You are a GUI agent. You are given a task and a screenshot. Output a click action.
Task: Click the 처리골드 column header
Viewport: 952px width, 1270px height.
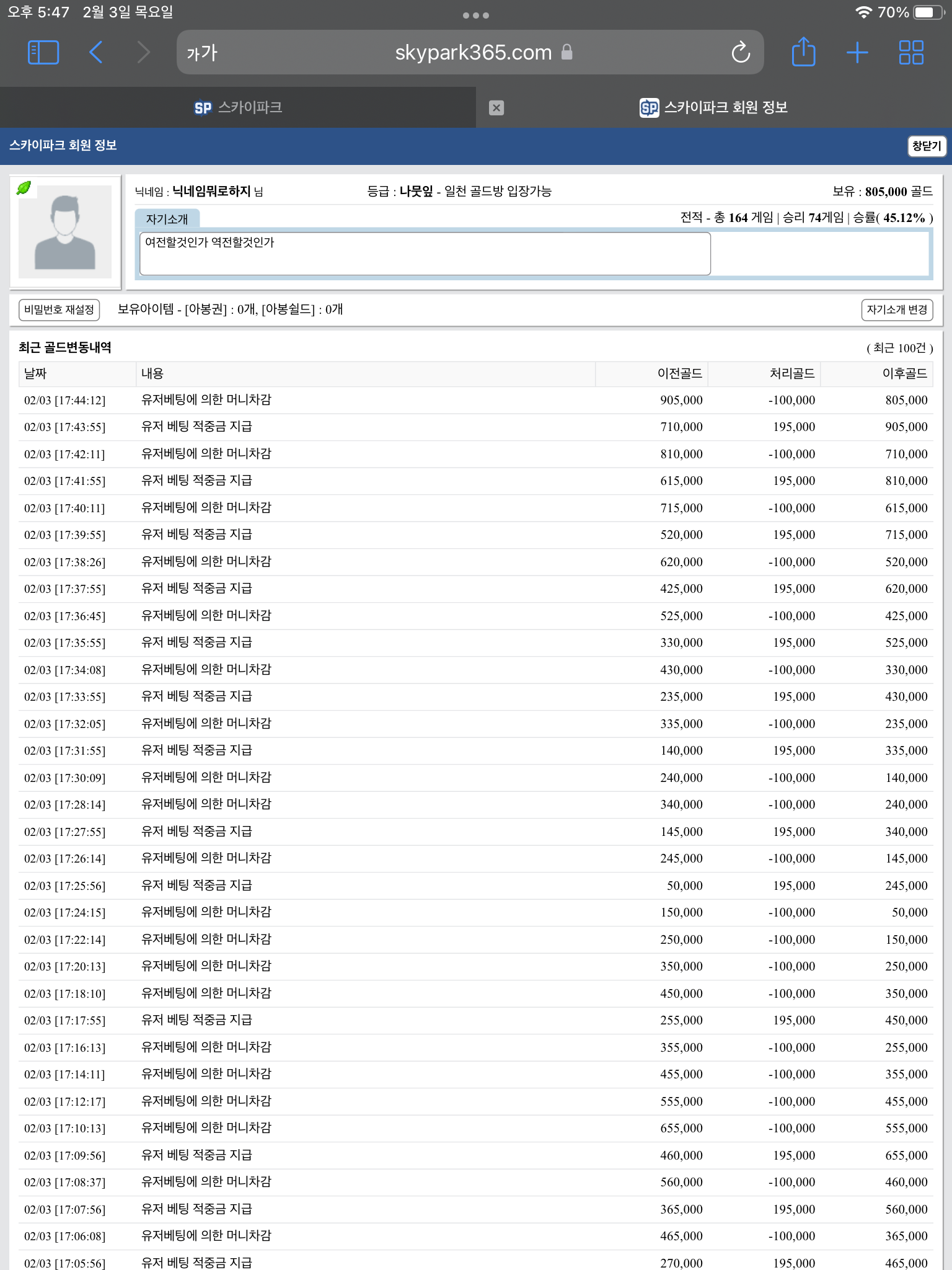pyautogui.click(x=764, y=374)
